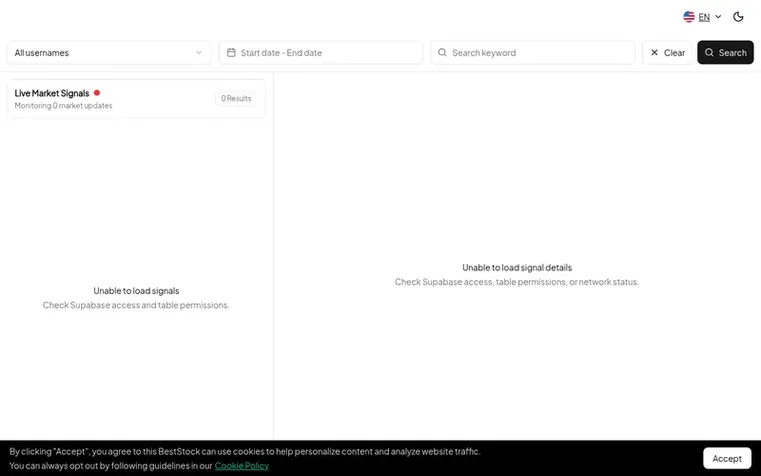Click the US flag language icon

[689, 17]
